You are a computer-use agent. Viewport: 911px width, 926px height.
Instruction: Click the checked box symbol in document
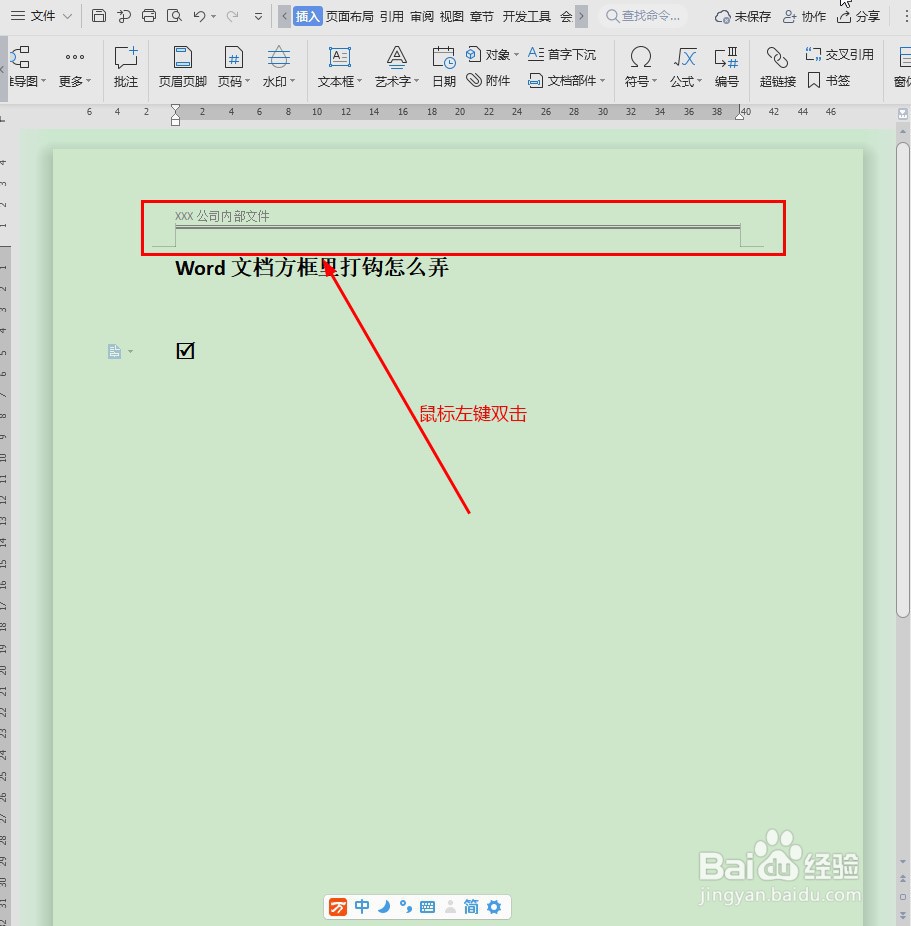tap(185, 351)
